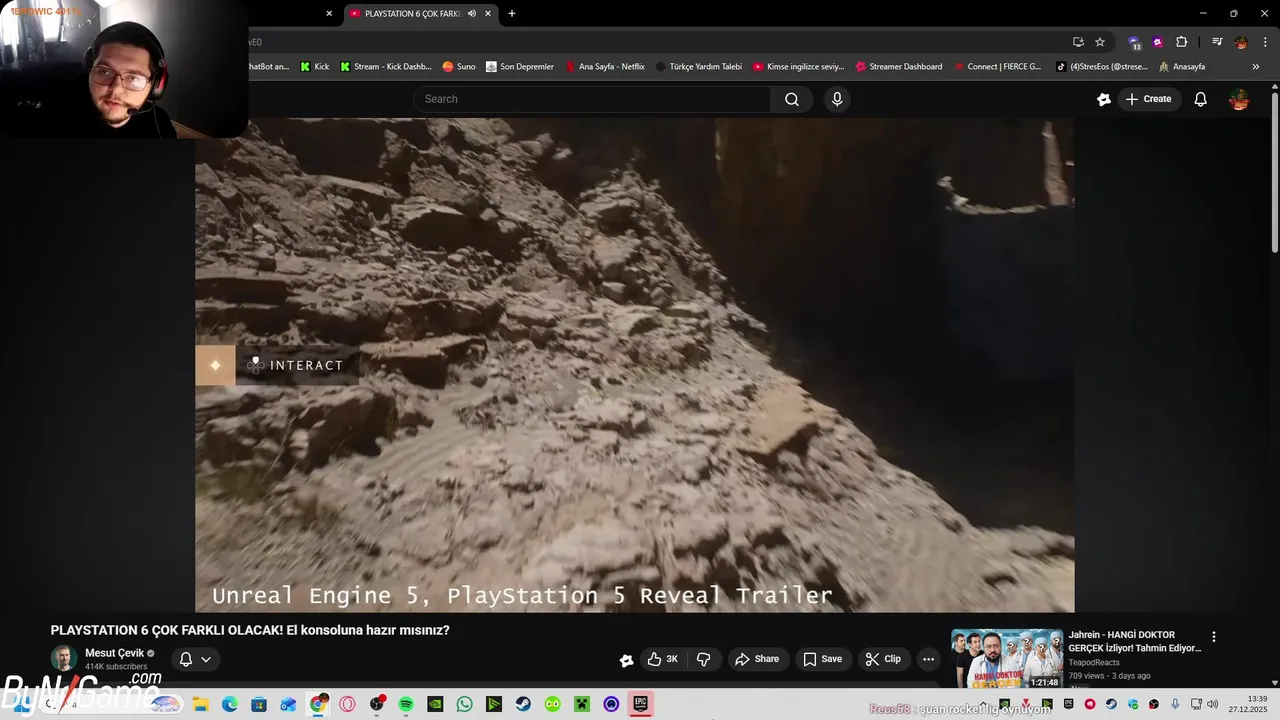
Task: Click the sparkle icon beside Create
Action: pos(1104,99)
